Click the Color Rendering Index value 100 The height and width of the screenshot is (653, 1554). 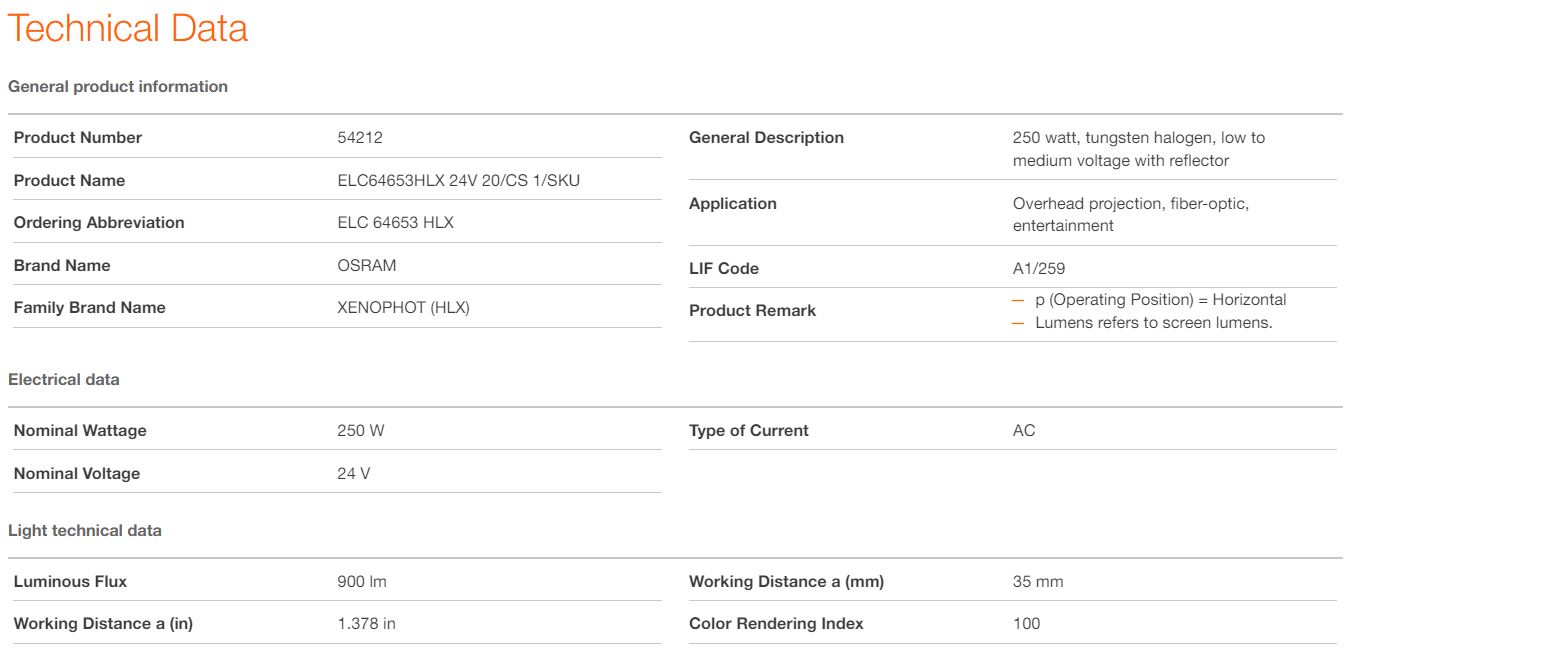point(1026,623)
